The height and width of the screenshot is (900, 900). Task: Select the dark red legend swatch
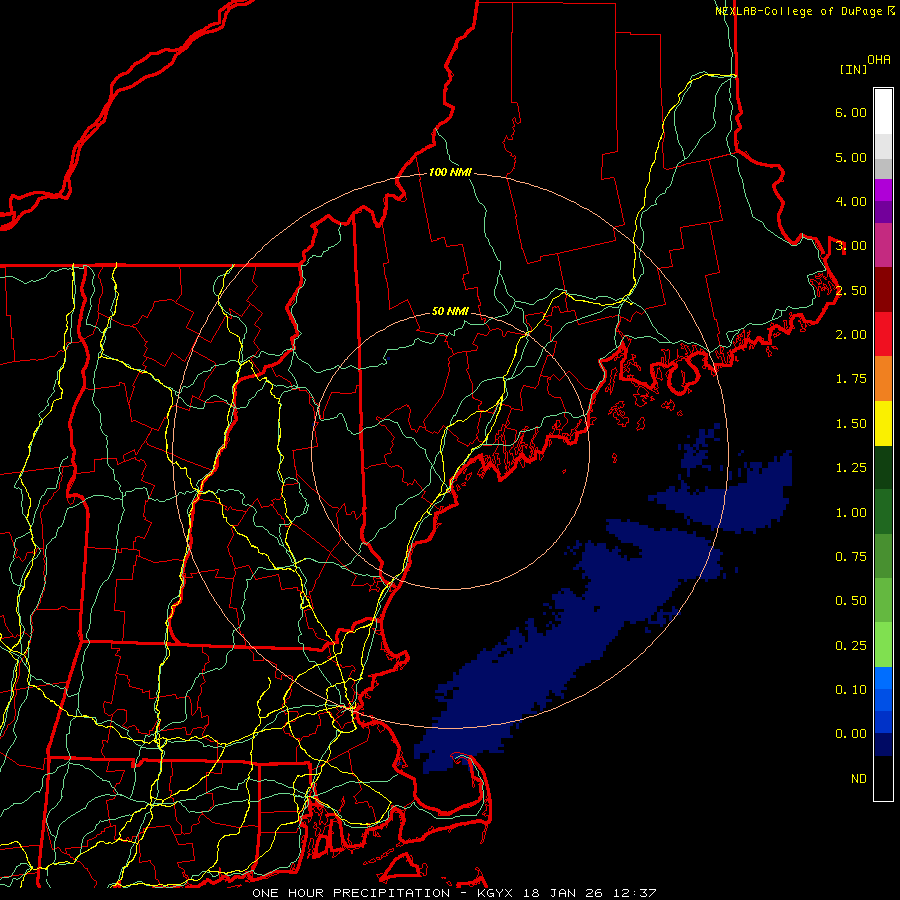(x=883, y=290)
